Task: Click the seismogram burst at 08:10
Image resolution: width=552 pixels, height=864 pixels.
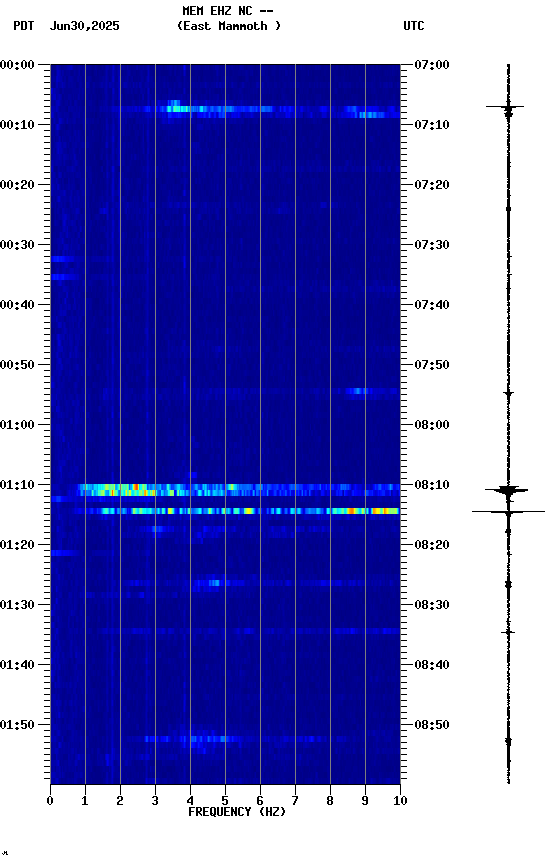Action: tap(507, 490)
